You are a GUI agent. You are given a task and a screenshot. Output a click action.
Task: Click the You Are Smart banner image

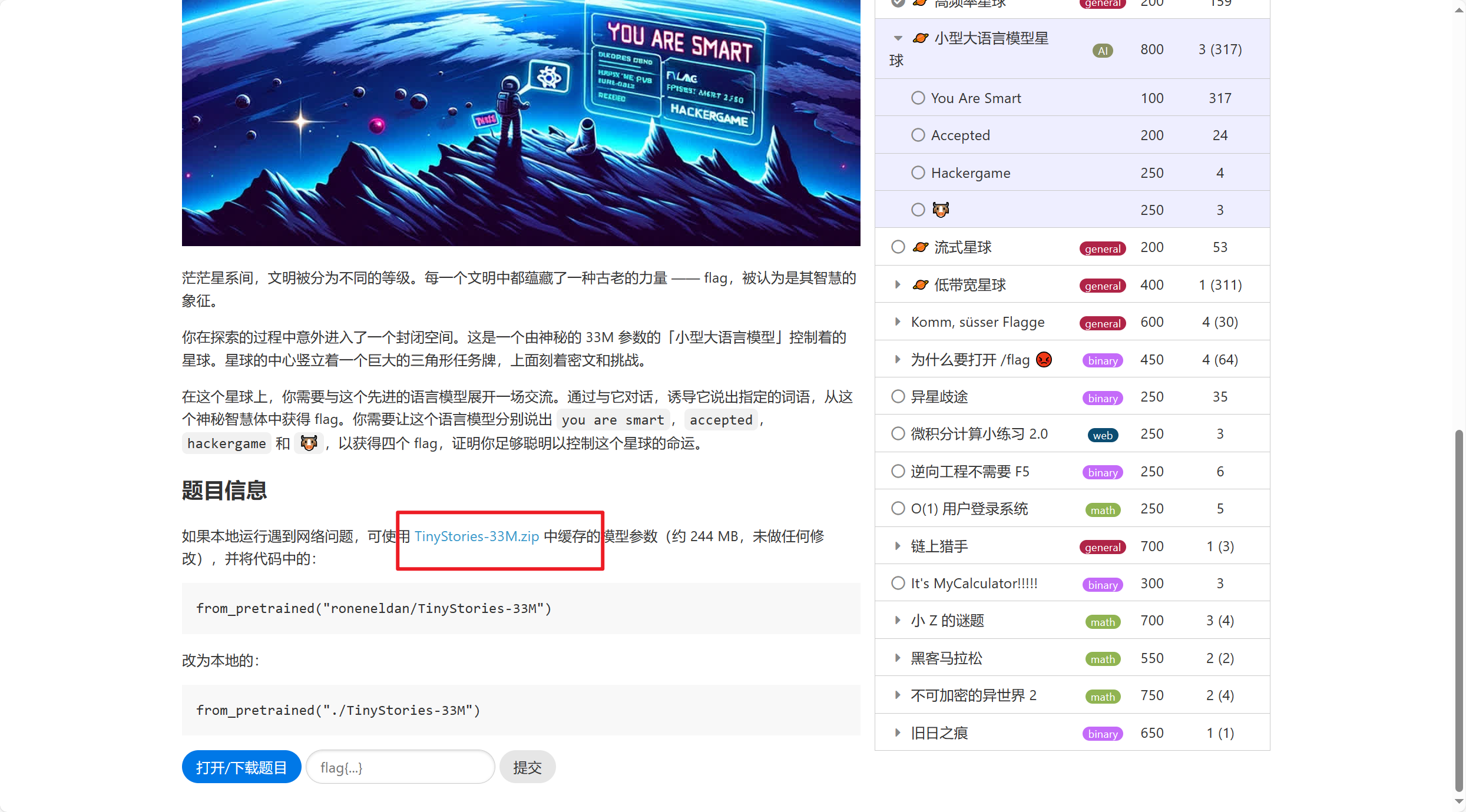pyautogui.click(x=521, y=122)
